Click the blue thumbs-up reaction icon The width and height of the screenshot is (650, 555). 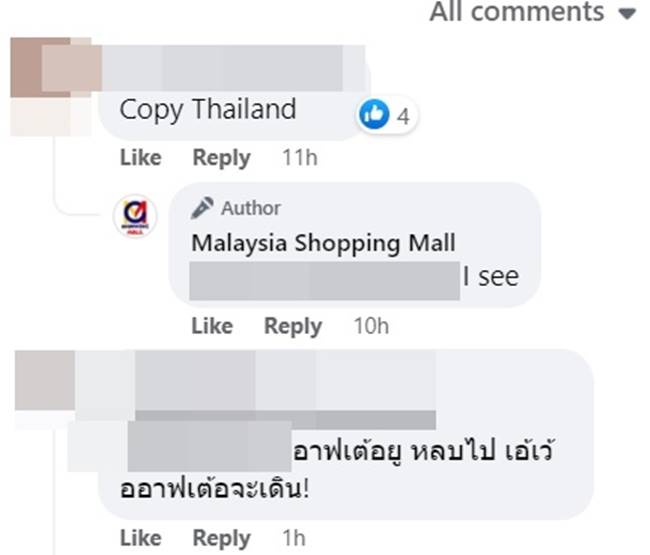(x=374, y=114)
